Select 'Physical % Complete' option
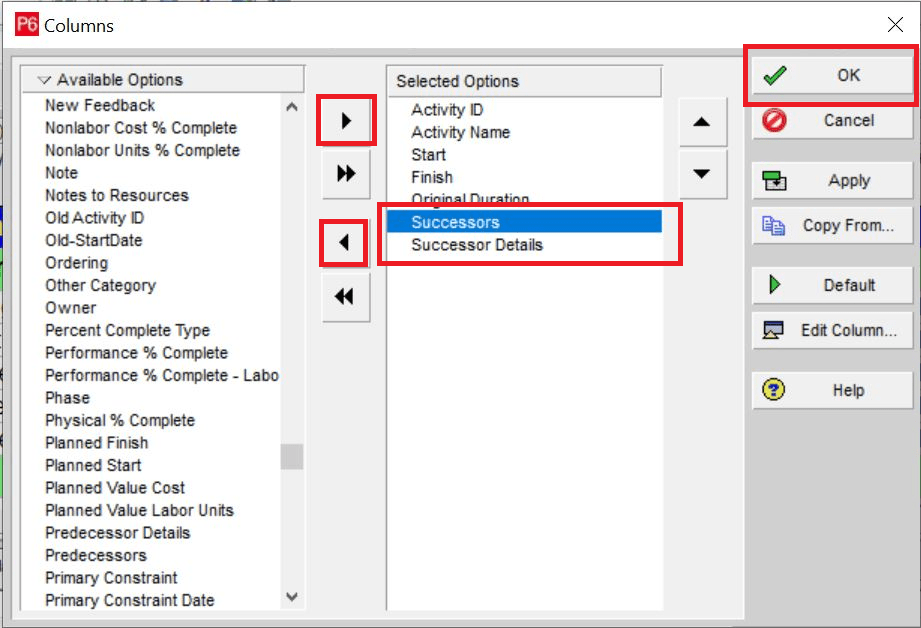Screen dimensions: 921x628 click(x=120, y=421)
